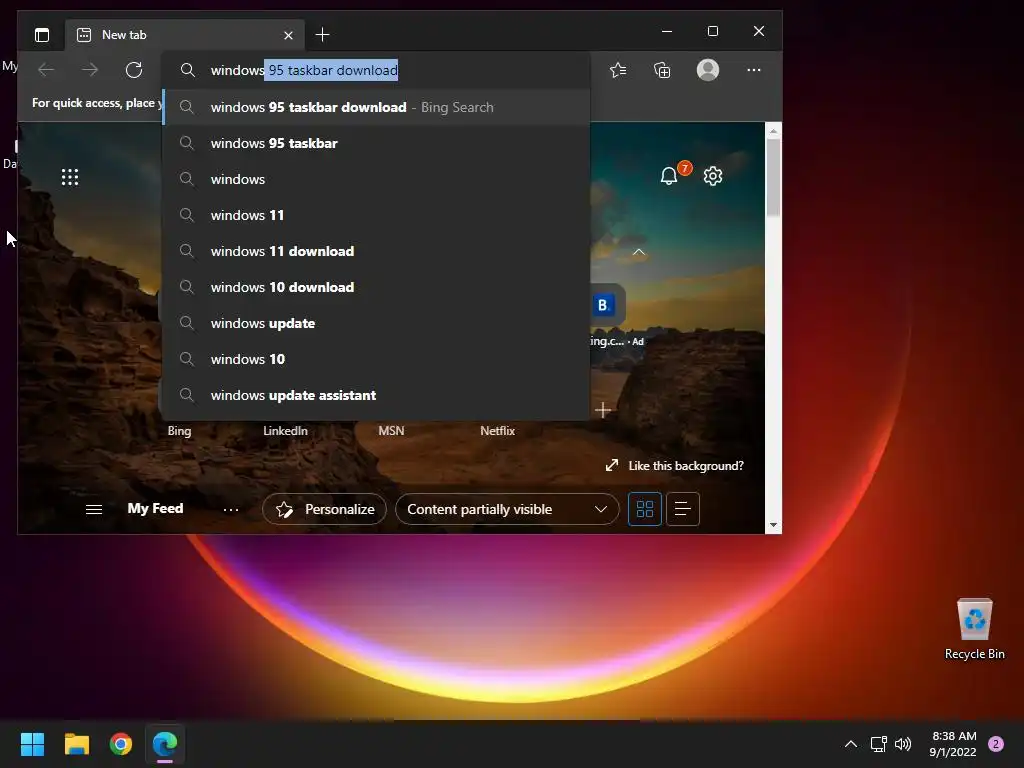Open the app launcher grid icon
1024x768 pixels.
(70, 177)
